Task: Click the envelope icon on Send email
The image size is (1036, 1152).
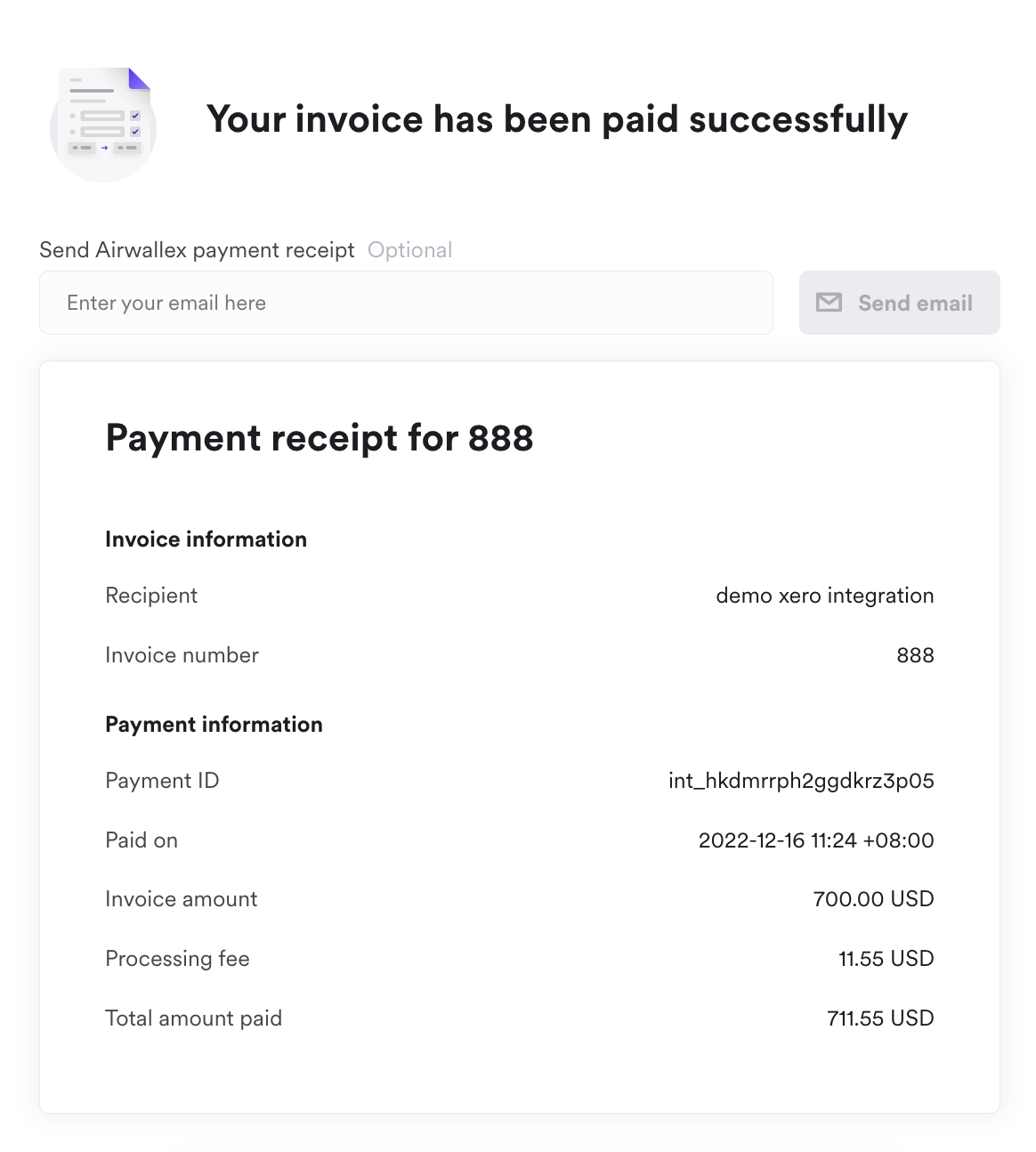Action: tap(829, 303)
